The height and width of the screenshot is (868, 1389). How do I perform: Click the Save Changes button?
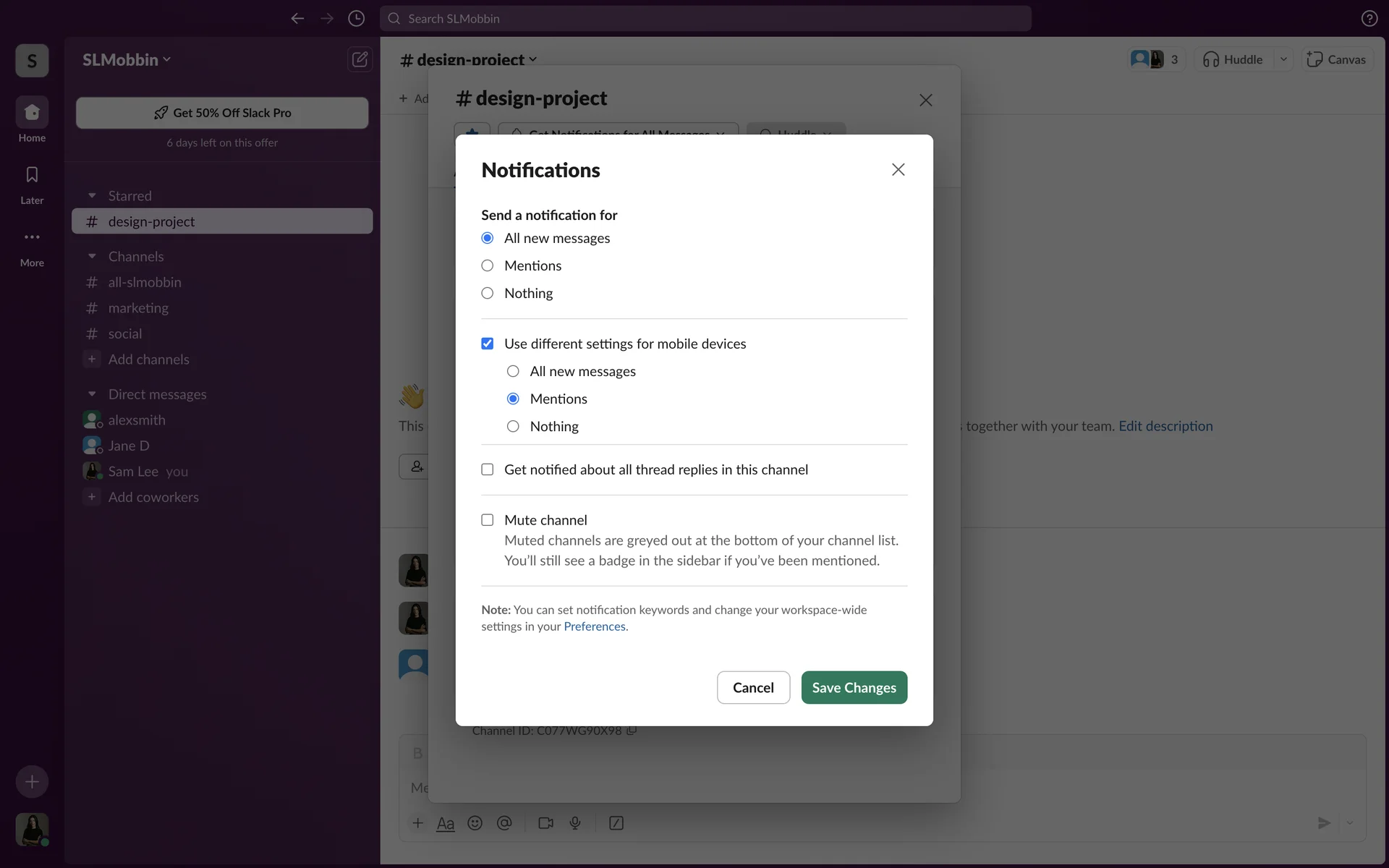pyautogui.click(x=854, y=687)
